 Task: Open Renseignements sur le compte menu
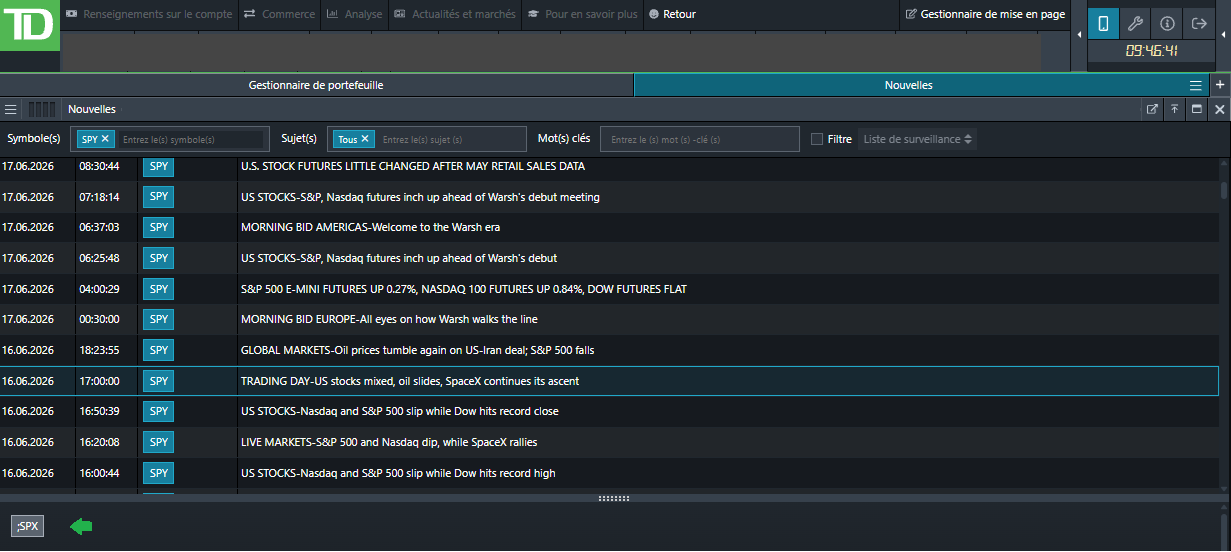[x=149, y=14]
